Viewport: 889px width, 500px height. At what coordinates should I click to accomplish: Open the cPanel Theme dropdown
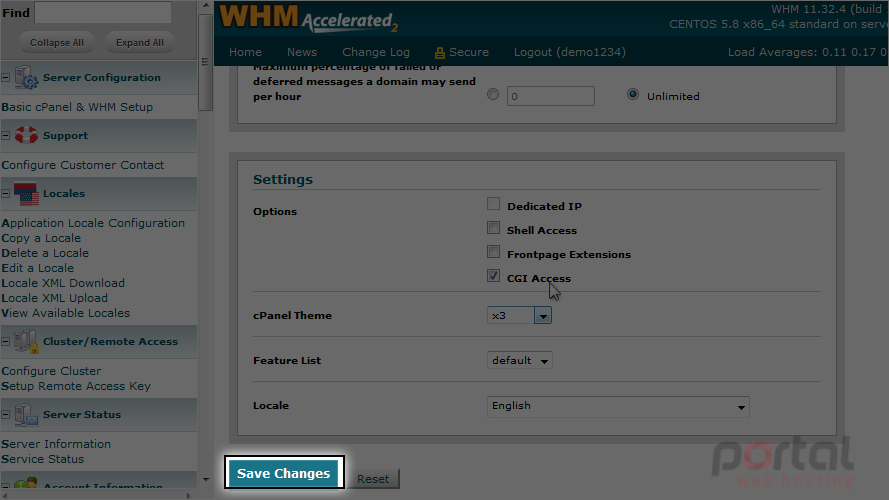519,315
